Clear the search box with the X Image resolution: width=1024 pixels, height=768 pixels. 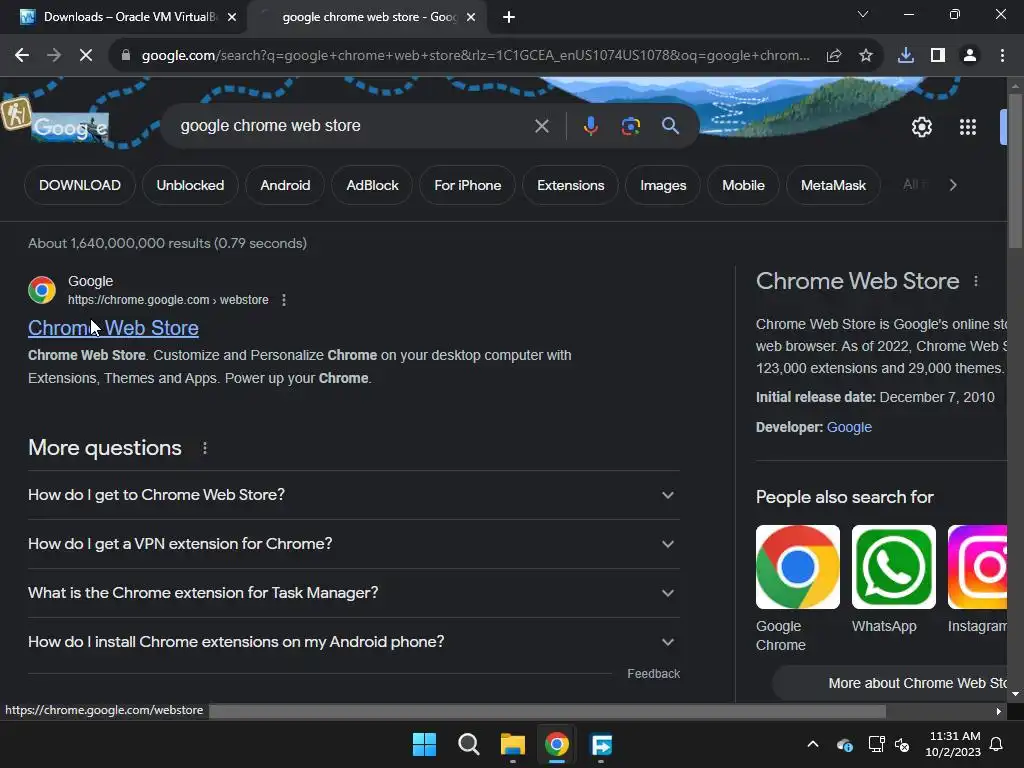click(x=541, y=126)
